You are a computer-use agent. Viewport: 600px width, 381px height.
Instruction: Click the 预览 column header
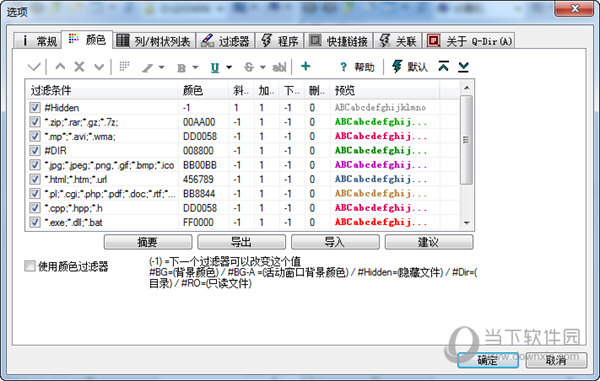point(385,90)
